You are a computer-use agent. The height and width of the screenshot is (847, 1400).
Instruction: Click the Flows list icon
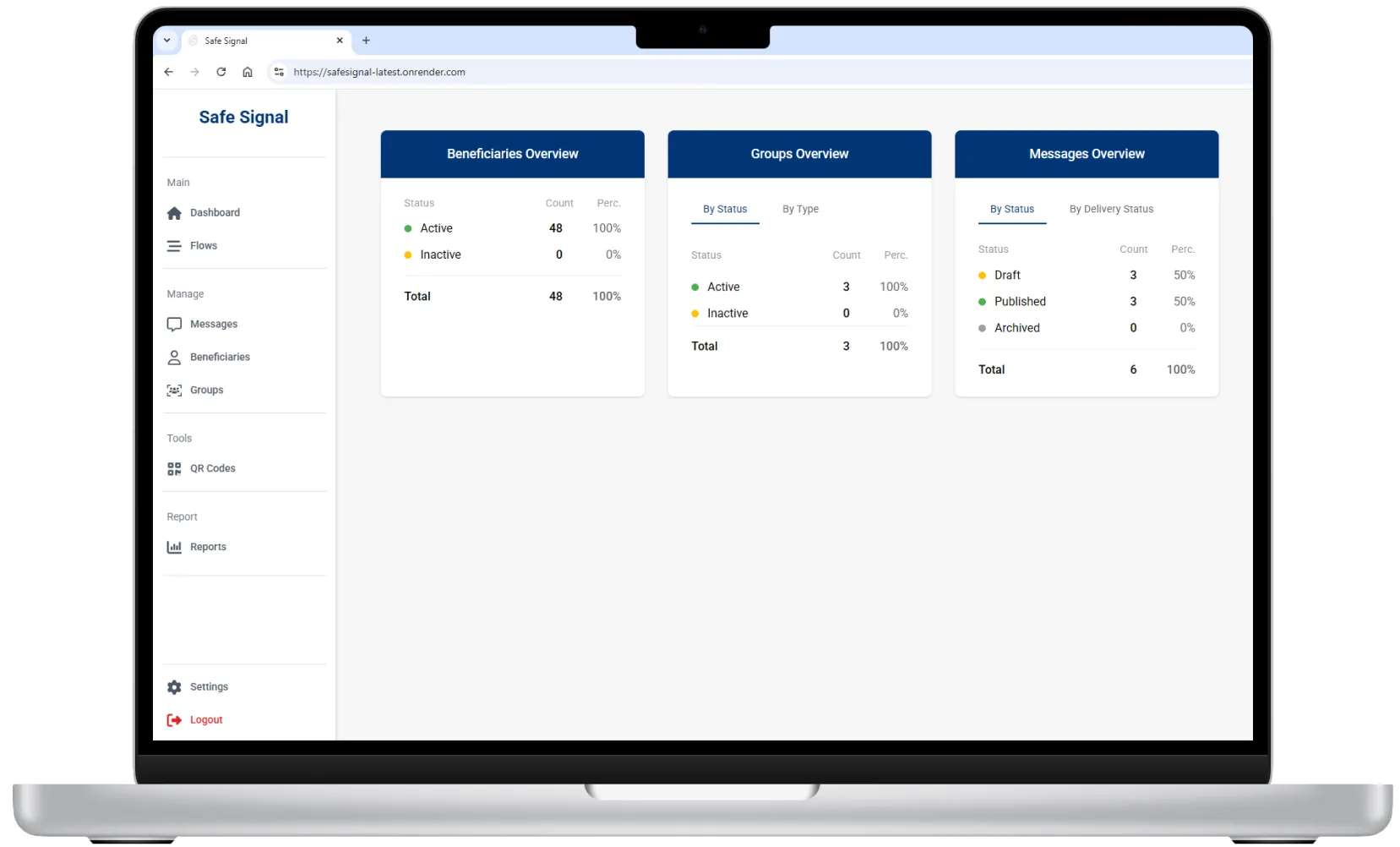pos(174,246)
